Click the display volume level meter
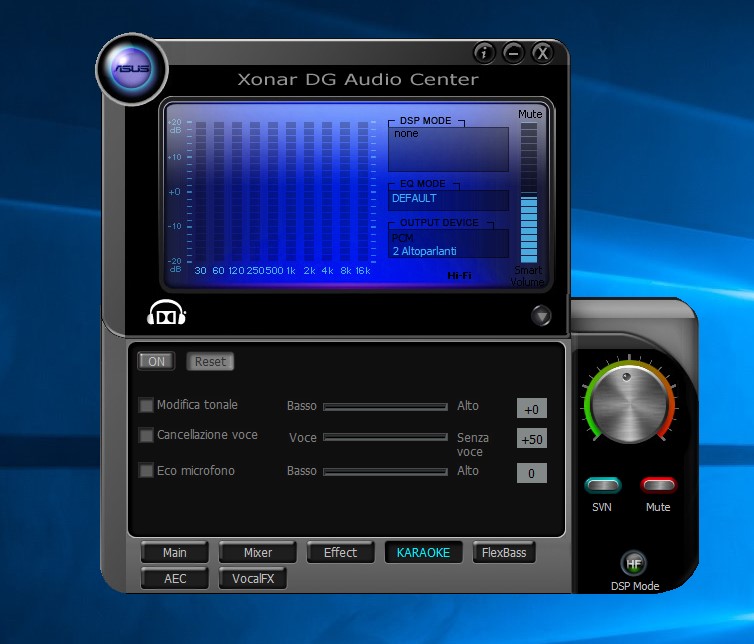The height and width of the screenshot is (644, 754). coord(529,192)
